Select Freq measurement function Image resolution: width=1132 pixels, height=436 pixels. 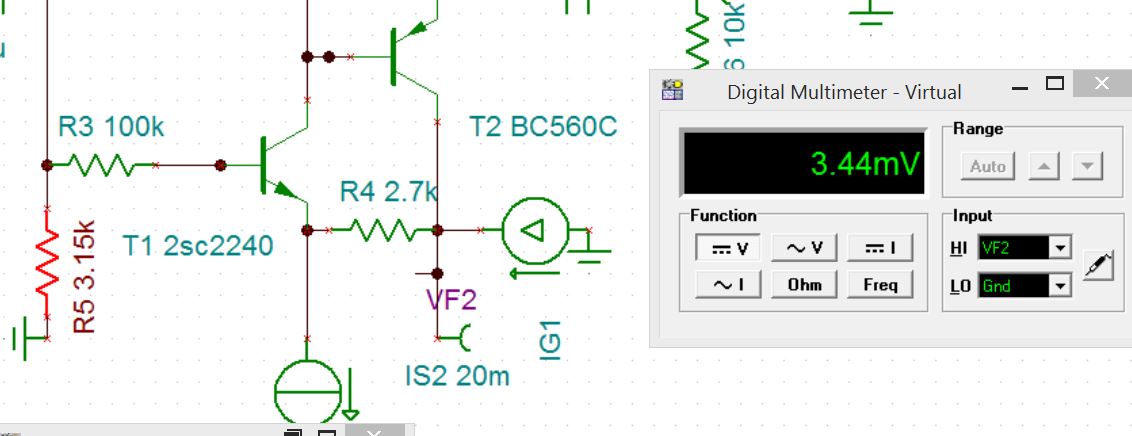tap(880, 284)
